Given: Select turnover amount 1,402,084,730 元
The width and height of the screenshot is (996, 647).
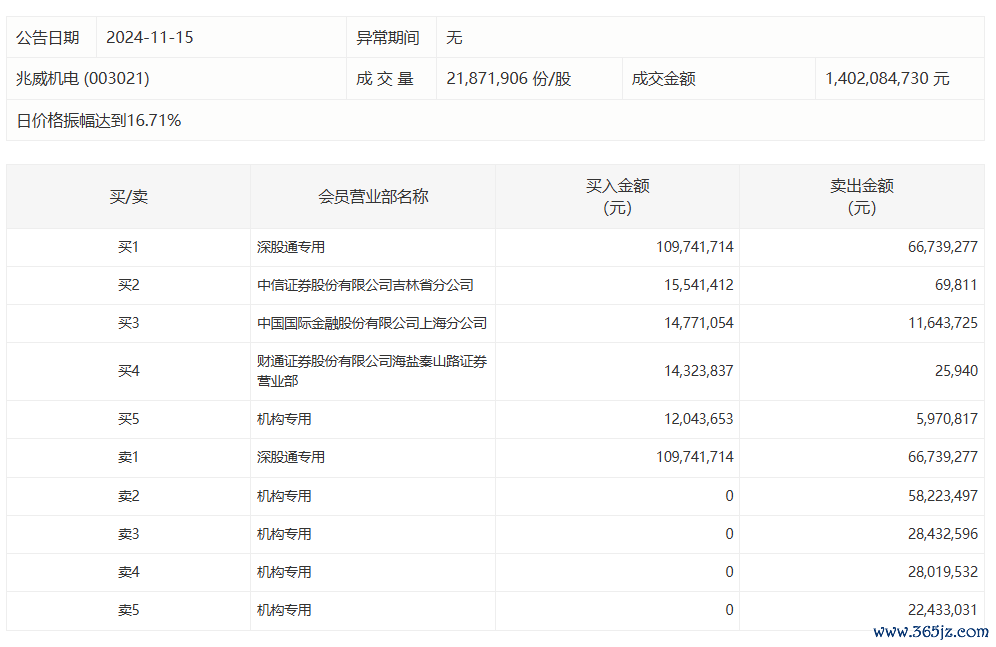Looking at the screenshot, I should point(887,79).
